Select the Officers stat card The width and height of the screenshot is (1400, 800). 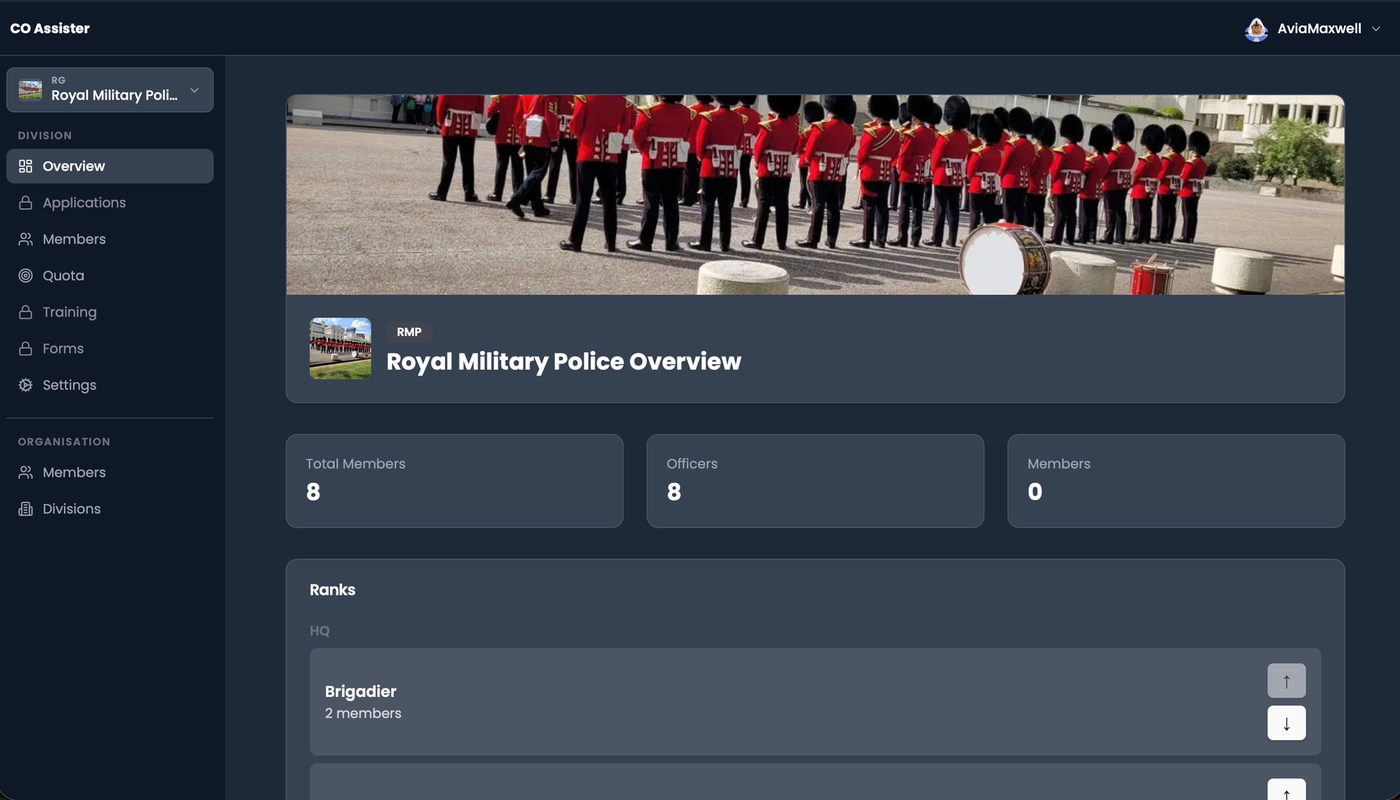point(815,481)
